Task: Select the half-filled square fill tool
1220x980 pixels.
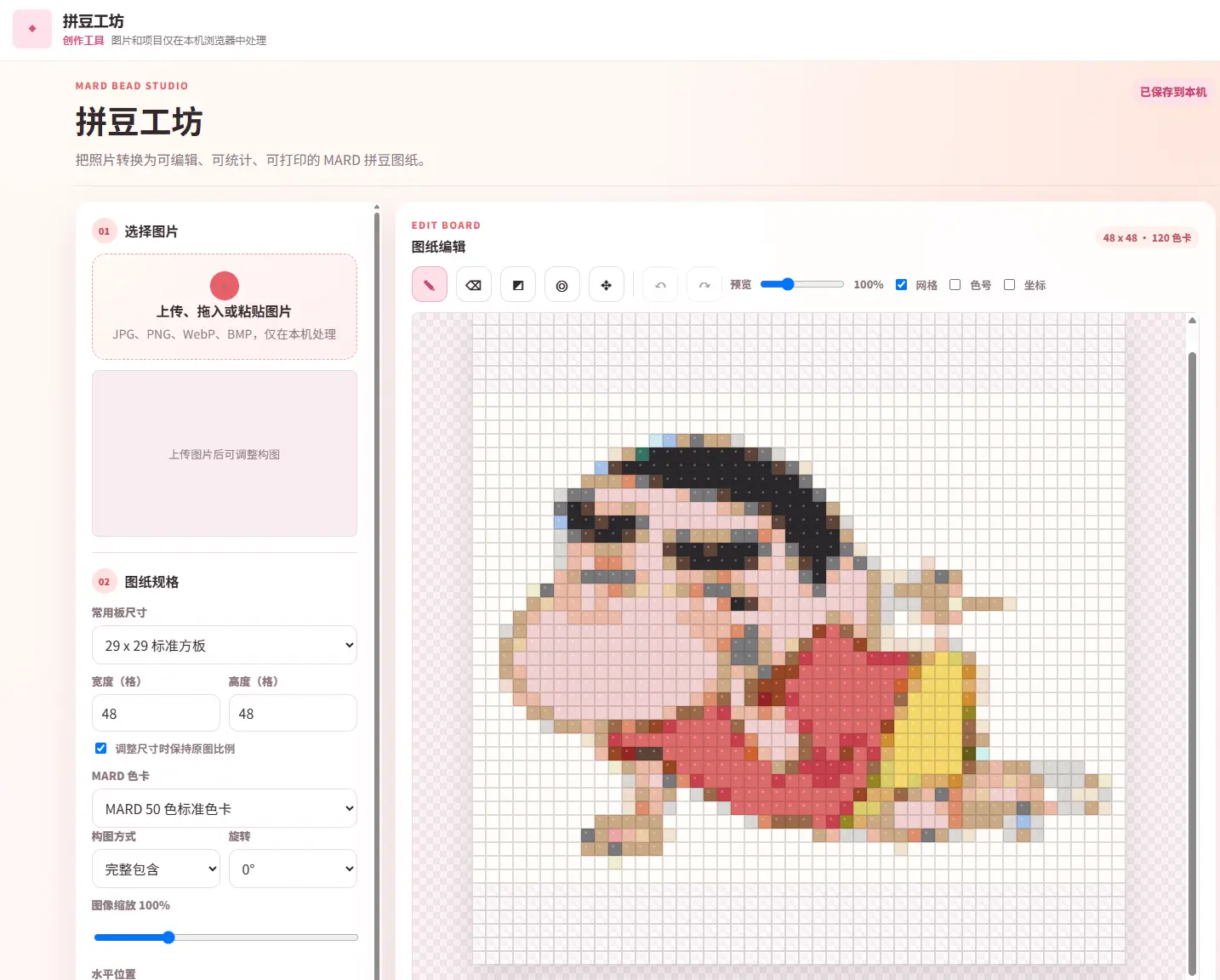Action: pos(518,285)
